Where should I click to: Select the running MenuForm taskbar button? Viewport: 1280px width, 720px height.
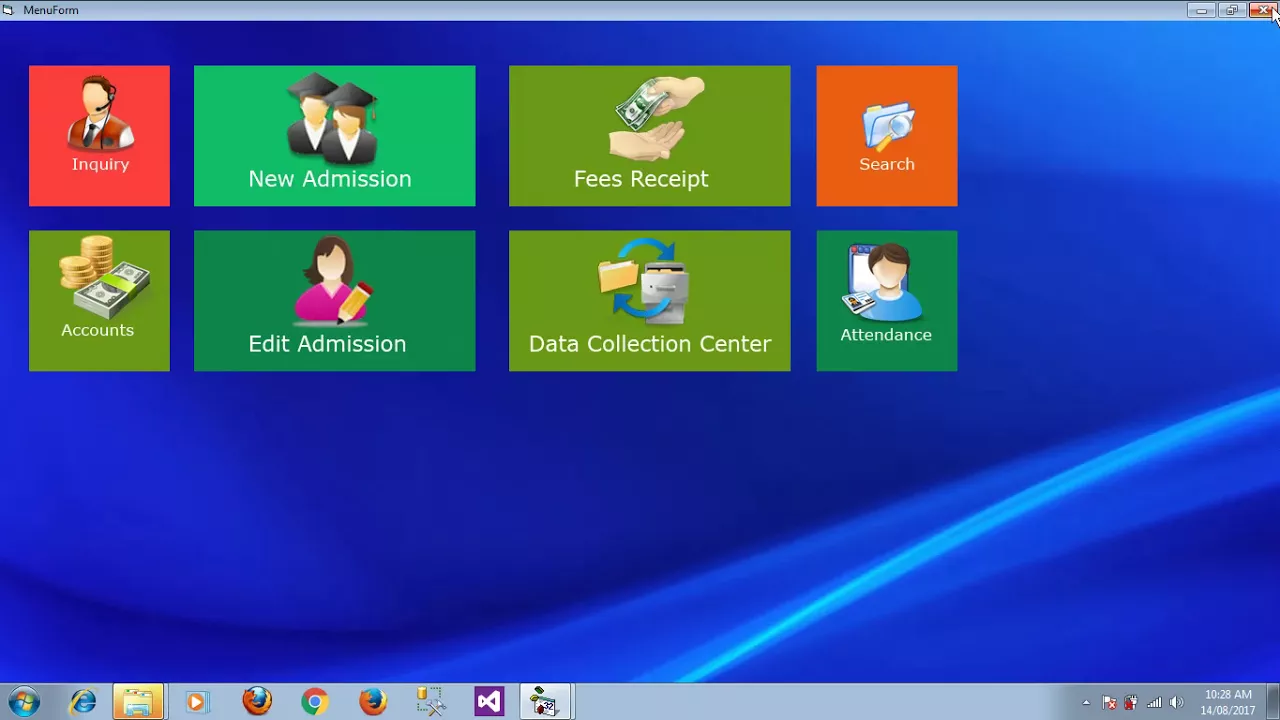click(x=544, y=702)
